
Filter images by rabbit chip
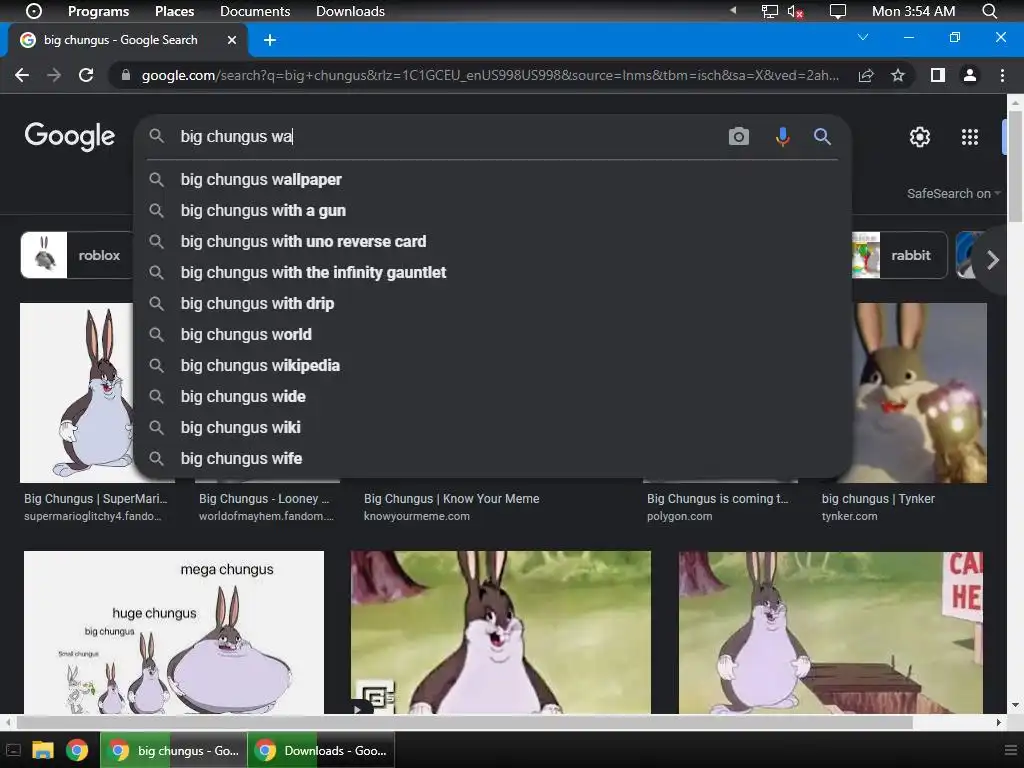coord(899,255)
